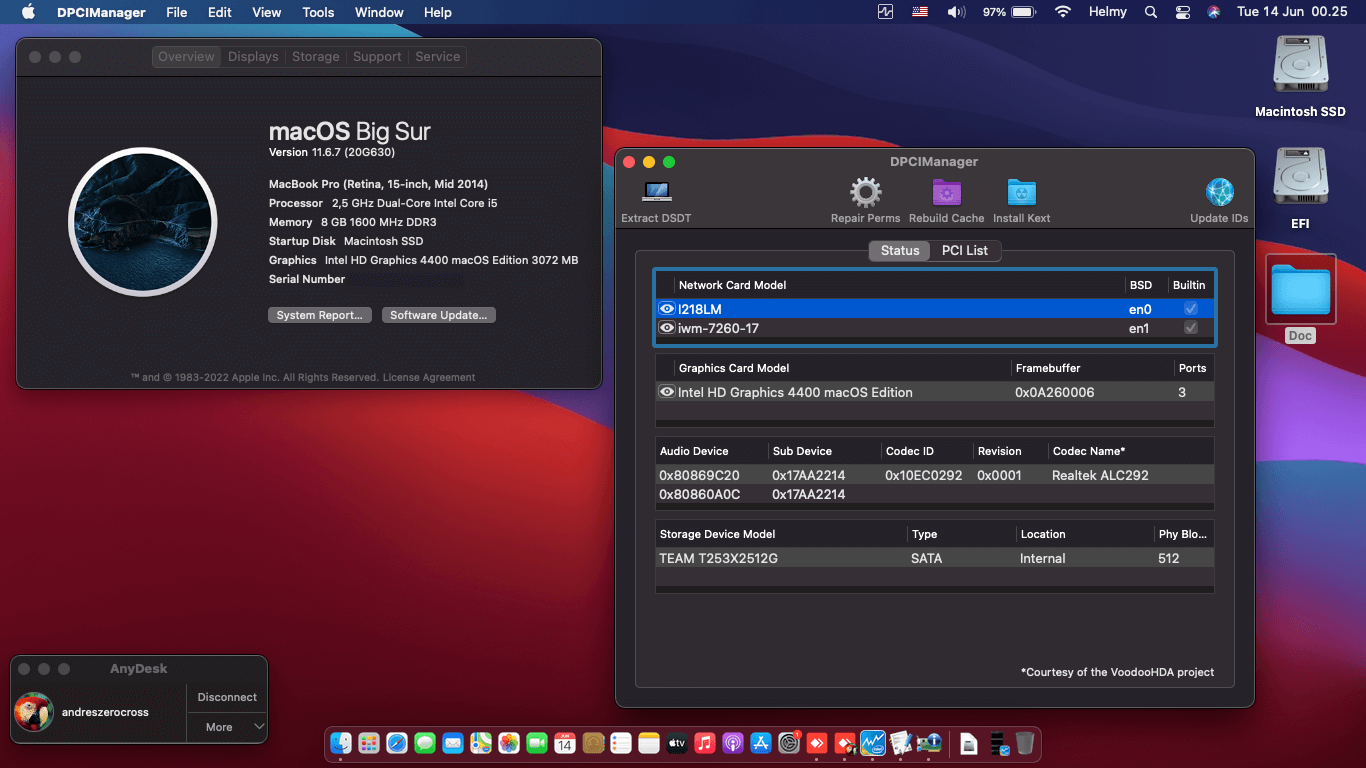Toggle Builtin checkbox for en0 network card

(1189, 308)
